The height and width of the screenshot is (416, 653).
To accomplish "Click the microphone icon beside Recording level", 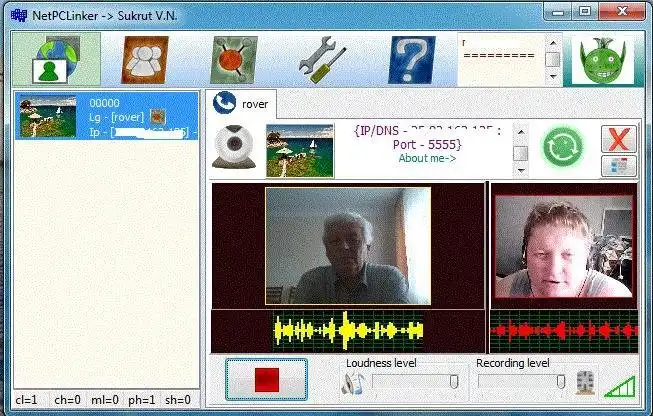I will [586, 382].
